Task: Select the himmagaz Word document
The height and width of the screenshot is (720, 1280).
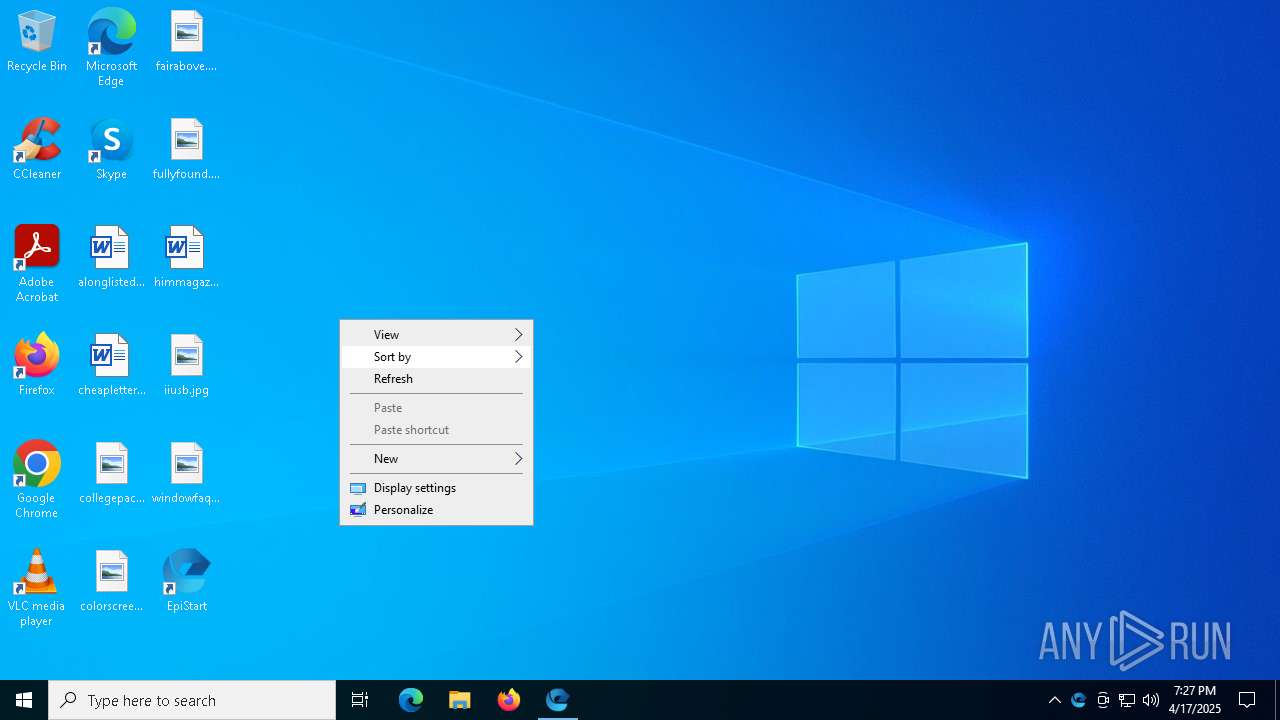Action: pyautogui.click(x=186, y=258)
